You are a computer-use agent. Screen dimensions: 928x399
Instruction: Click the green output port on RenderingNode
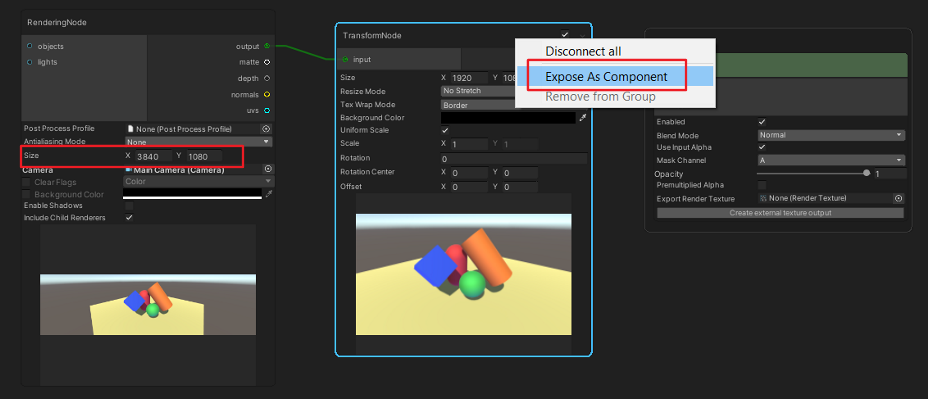[267, 46]
